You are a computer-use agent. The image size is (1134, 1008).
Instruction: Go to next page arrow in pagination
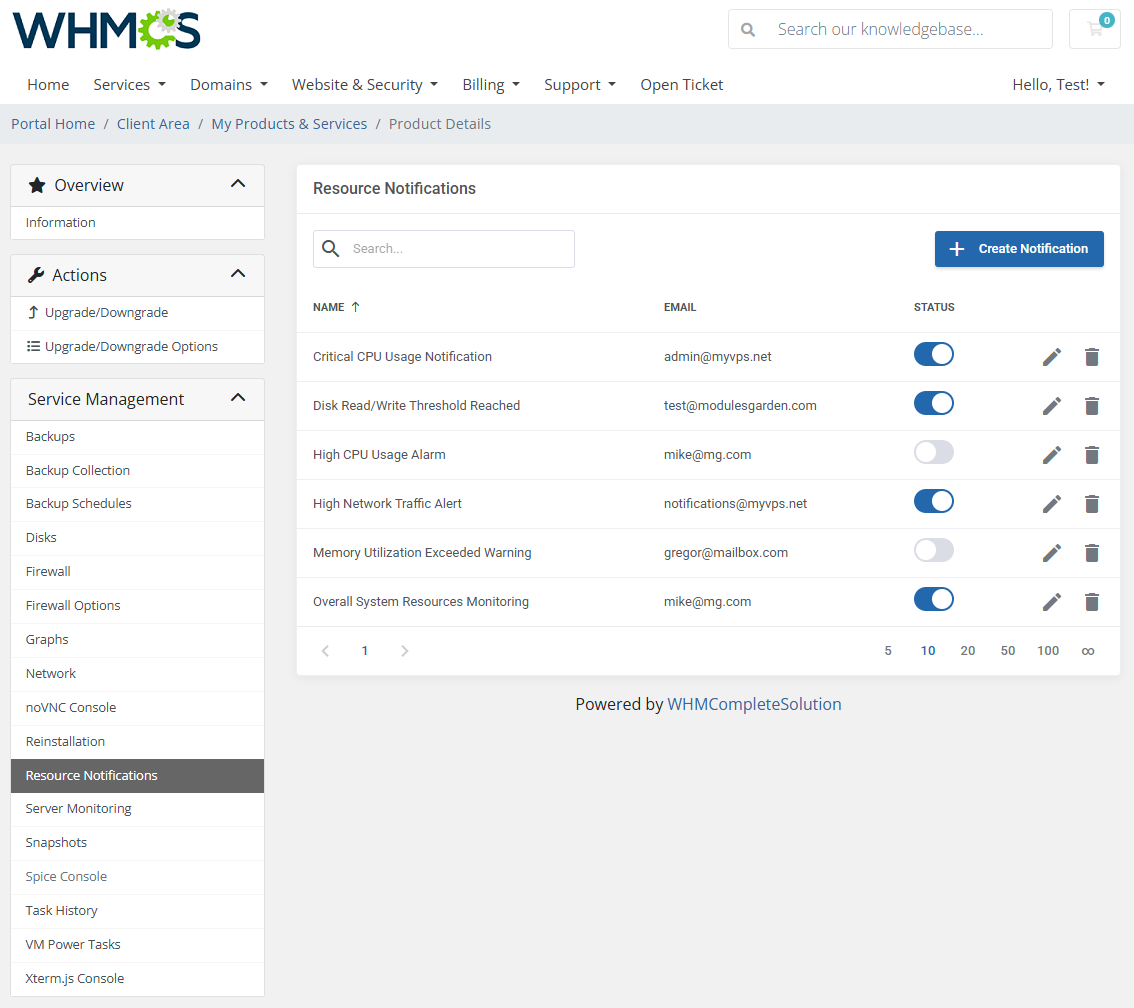tap(404, 651)
